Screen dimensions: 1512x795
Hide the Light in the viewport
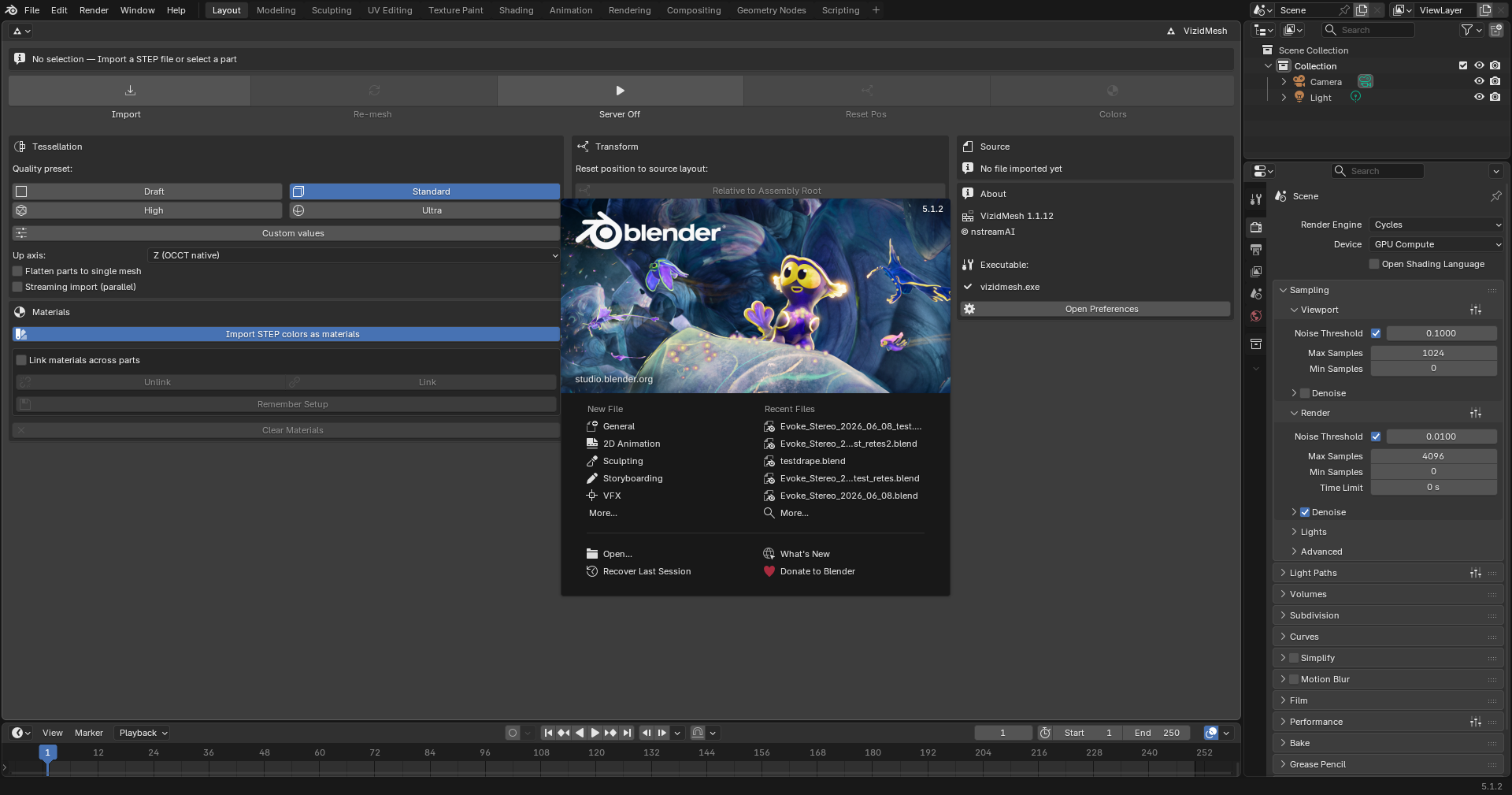tap(1479, 97)
